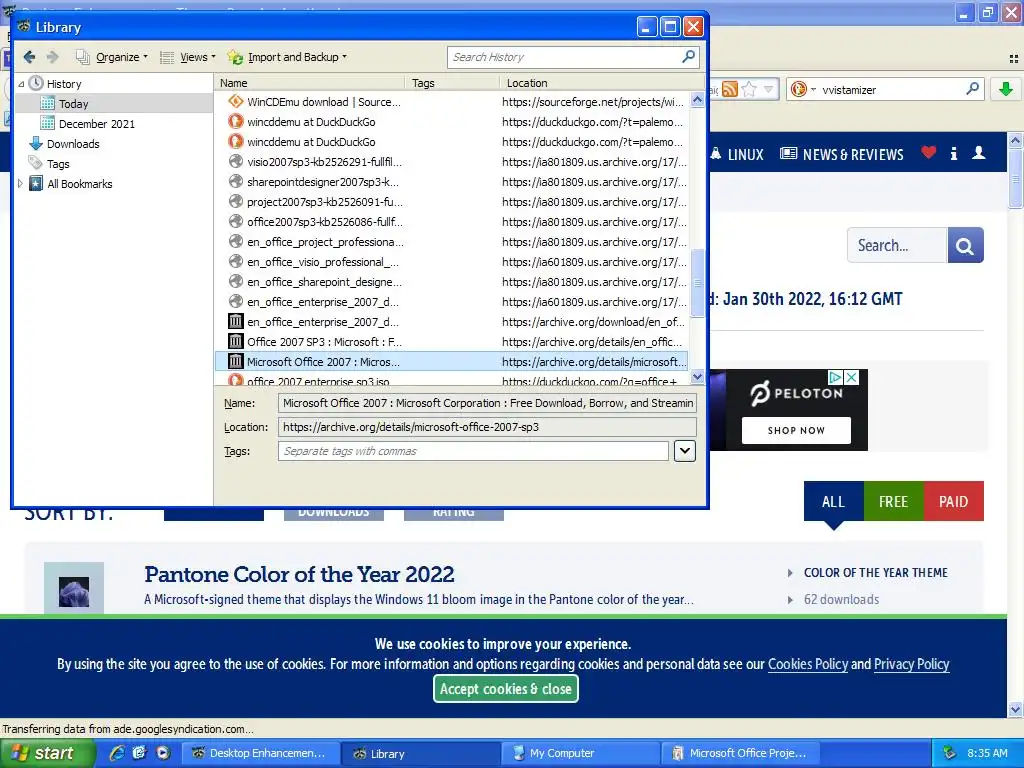1024x768 pixels.
Task: Click RSS feed icon in browser address bar
Action: coord(729,89)
